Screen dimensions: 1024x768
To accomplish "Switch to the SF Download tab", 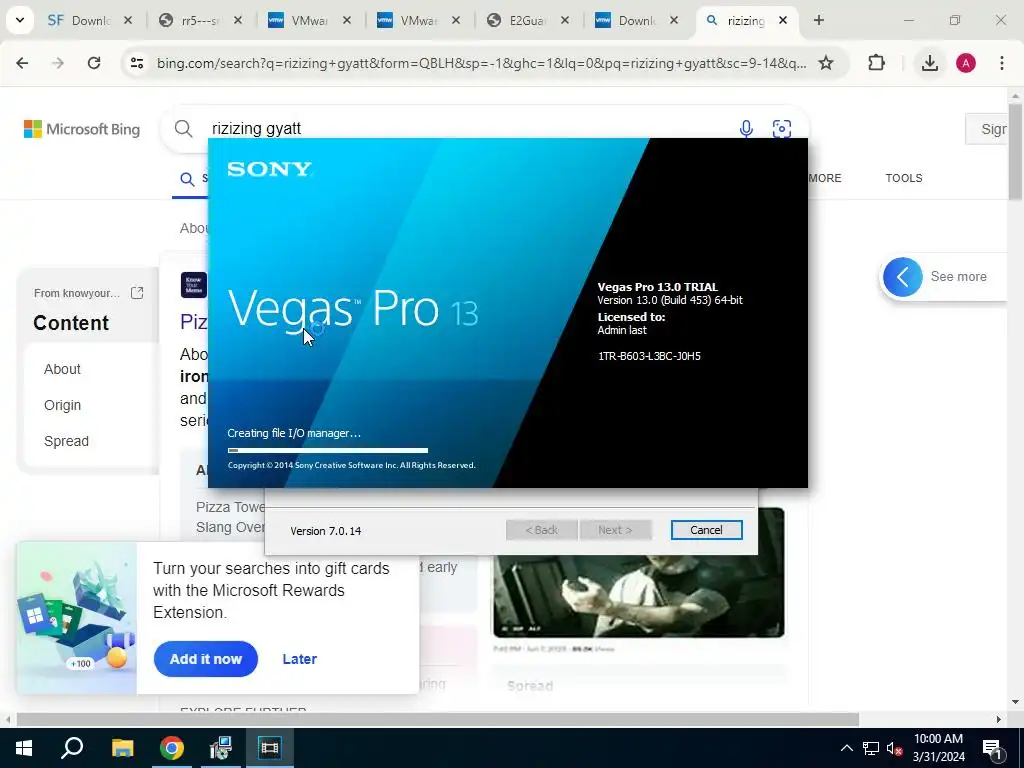I will (89, 20).
